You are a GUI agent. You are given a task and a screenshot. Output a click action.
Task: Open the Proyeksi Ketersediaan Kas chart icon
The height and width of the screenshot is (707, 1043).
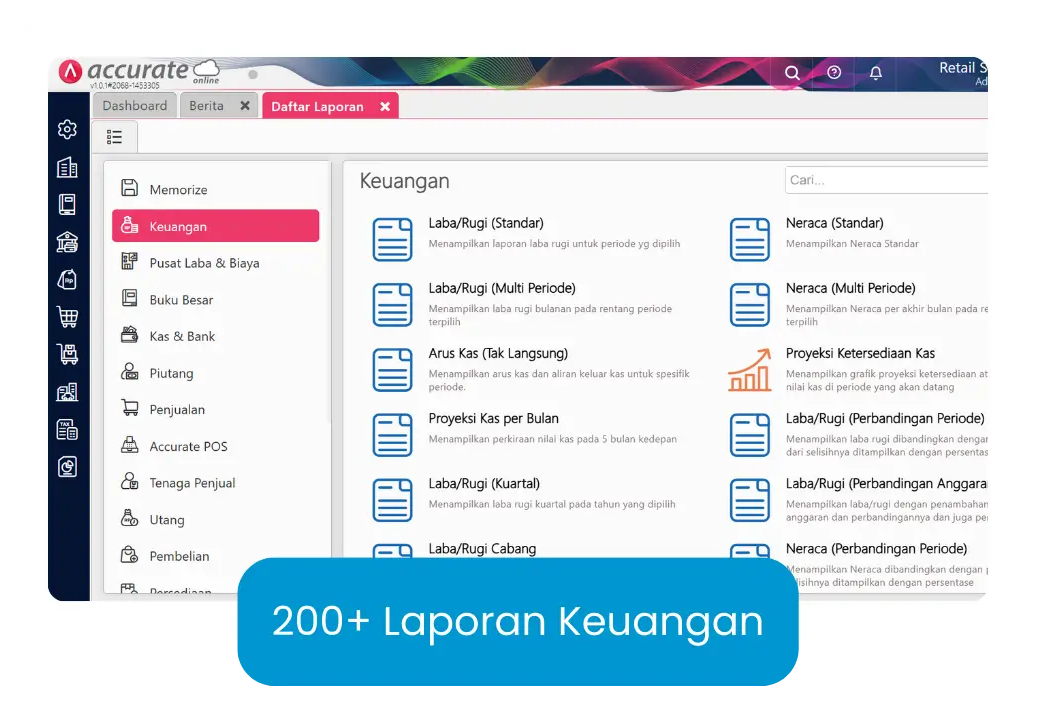pos(749,370)
